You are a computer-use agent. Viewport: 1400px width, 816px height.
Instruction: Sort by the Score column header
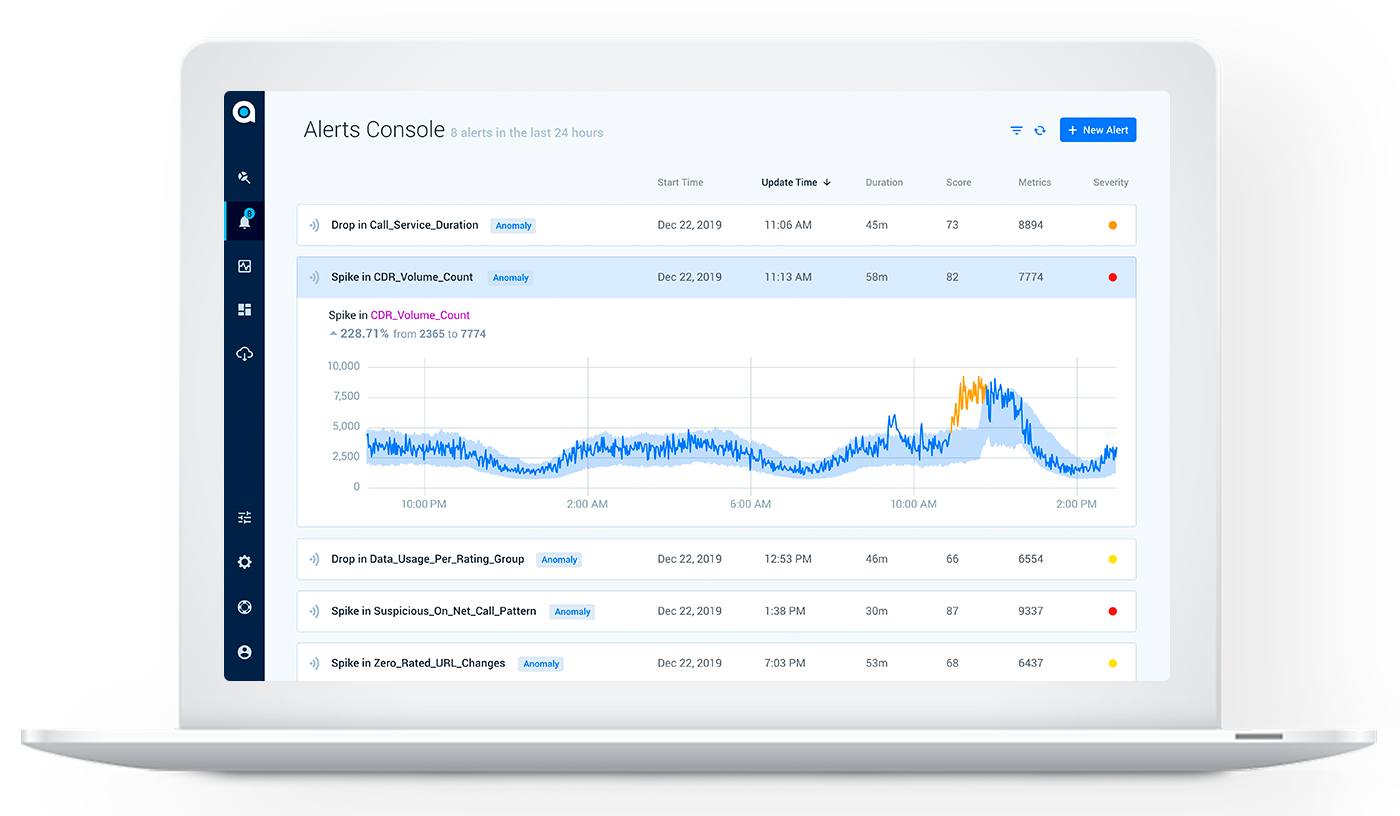958,183
